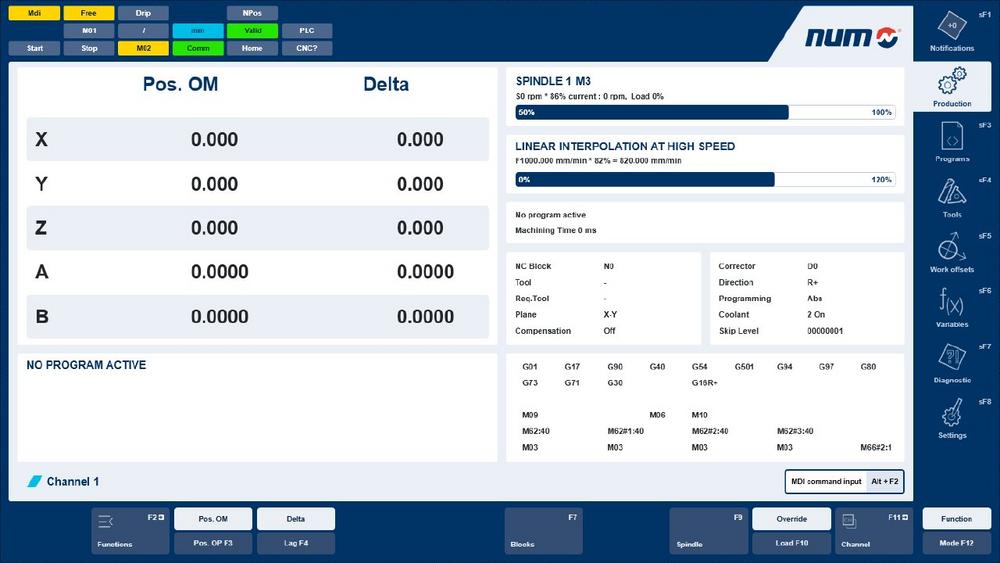
Task: Click the Stop button
Action: tap(89, 48)
